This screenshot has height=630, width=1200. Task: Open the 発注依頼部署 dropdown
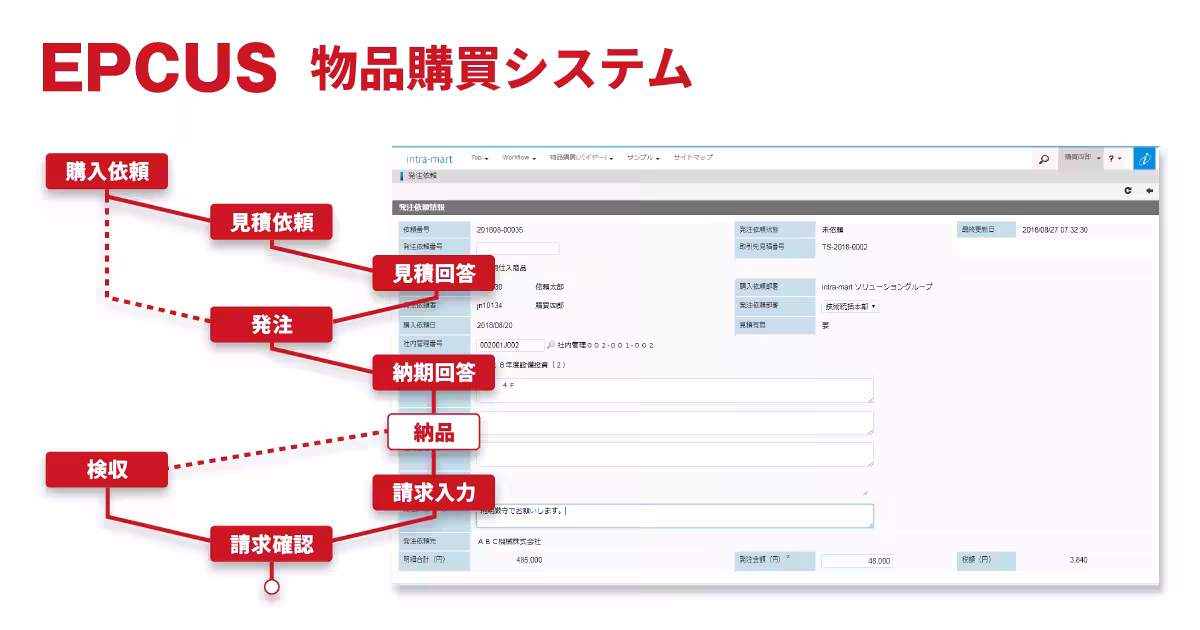click(850, 307)
